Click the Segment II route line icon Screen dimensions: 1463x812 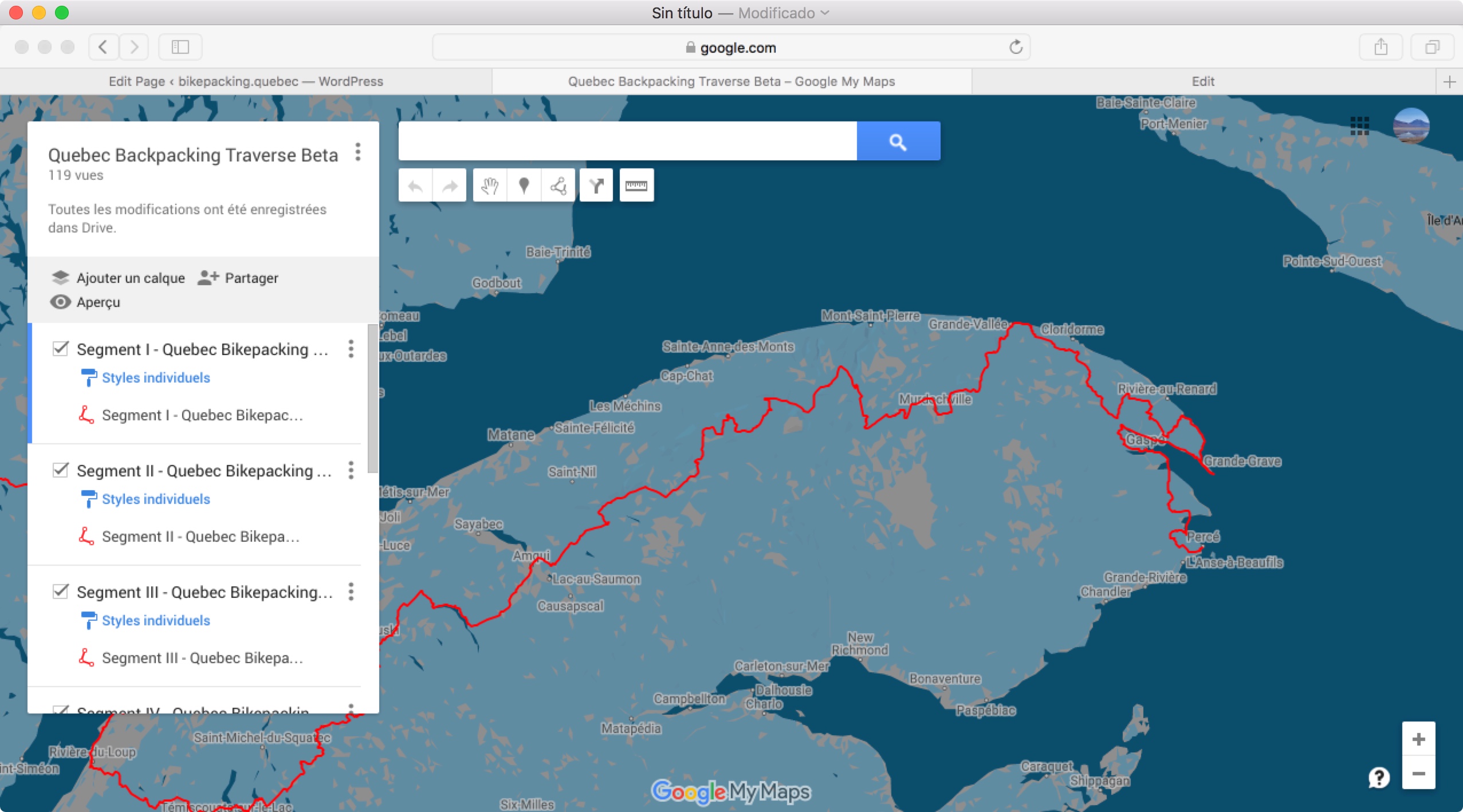(86, 536)
